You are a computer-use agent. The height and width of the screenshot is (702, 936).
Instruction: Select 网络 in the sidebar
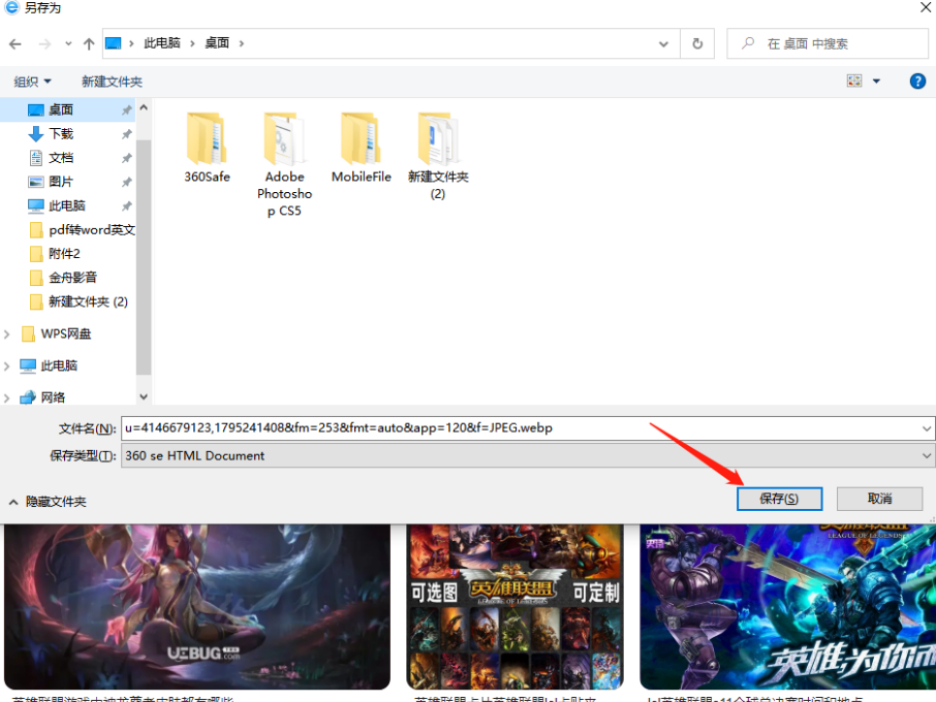[x=53, y=397]
